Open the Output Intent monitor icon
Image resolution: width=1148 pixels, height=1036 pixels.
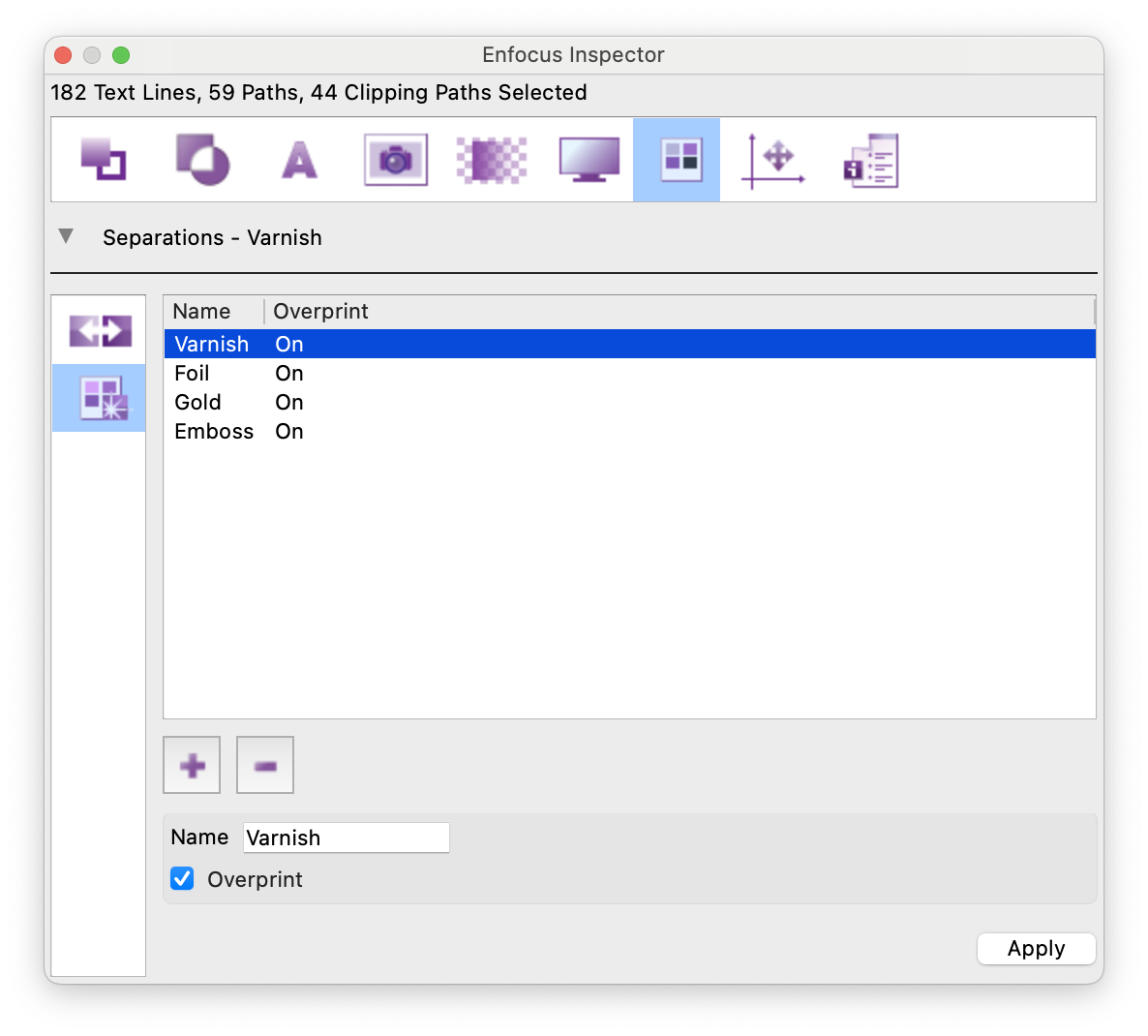click(589, 160)
